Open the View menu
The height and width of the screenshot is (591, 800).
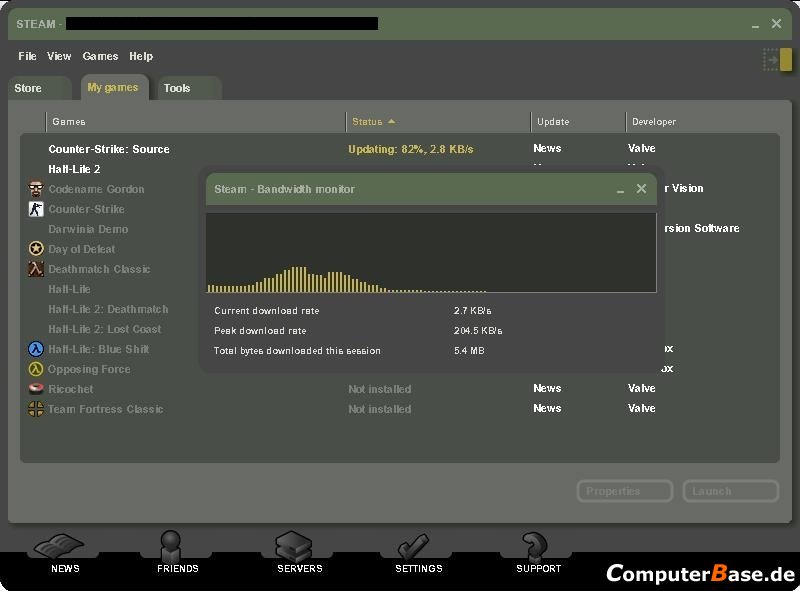pyautogui.click(x=59, y=56)
